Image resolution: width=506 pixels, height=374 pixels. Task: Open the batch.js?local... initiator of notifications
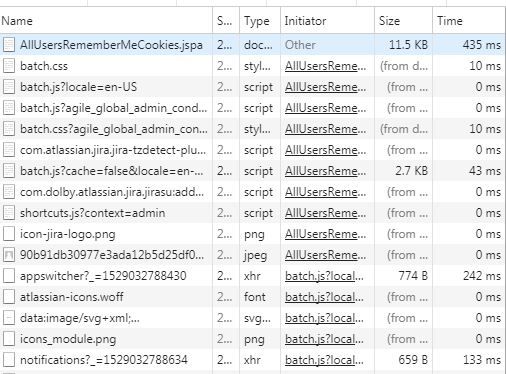pyautogui.click(x=324, y=360)
